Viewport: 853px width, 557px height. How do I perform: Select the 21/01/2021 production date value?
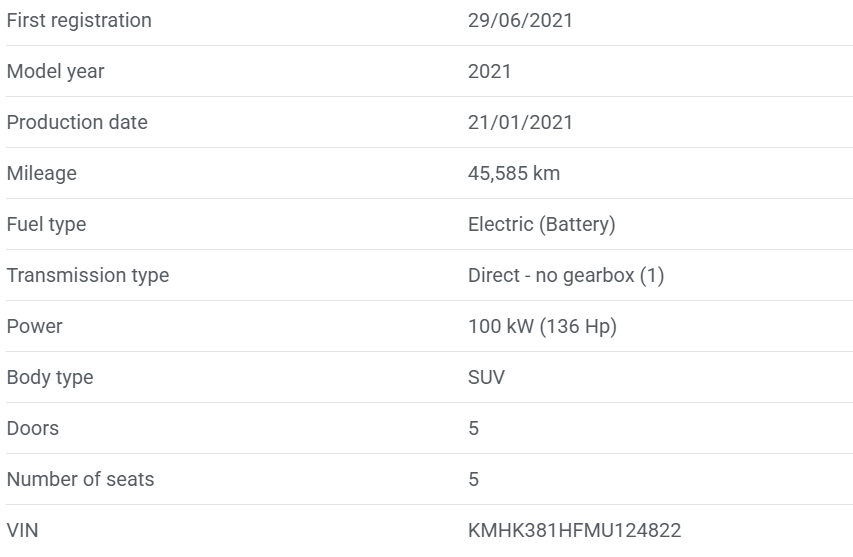(x=520, y=122)
